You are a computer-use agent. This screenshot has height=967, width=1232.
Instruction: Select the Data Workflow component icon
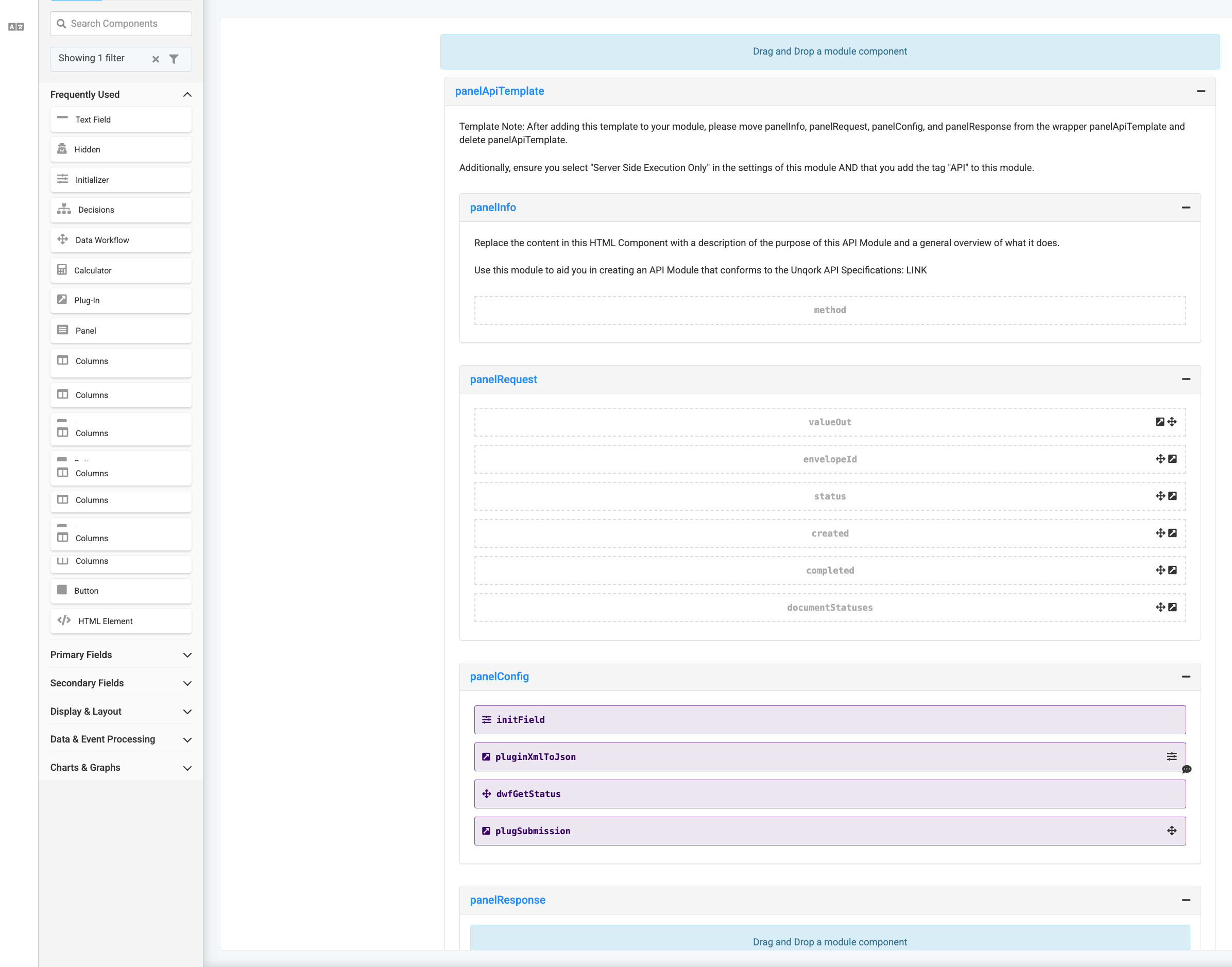63,239
